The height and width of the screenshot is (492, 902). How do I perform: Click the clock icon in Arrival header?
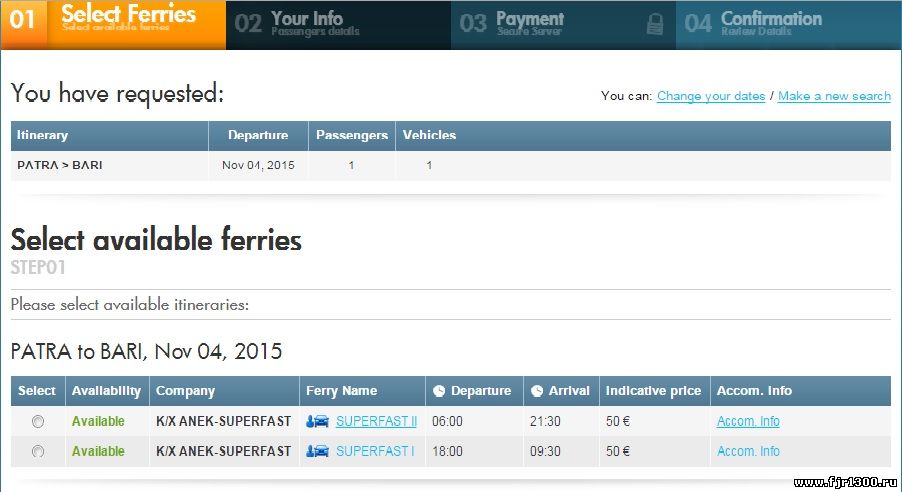point(537,391)
